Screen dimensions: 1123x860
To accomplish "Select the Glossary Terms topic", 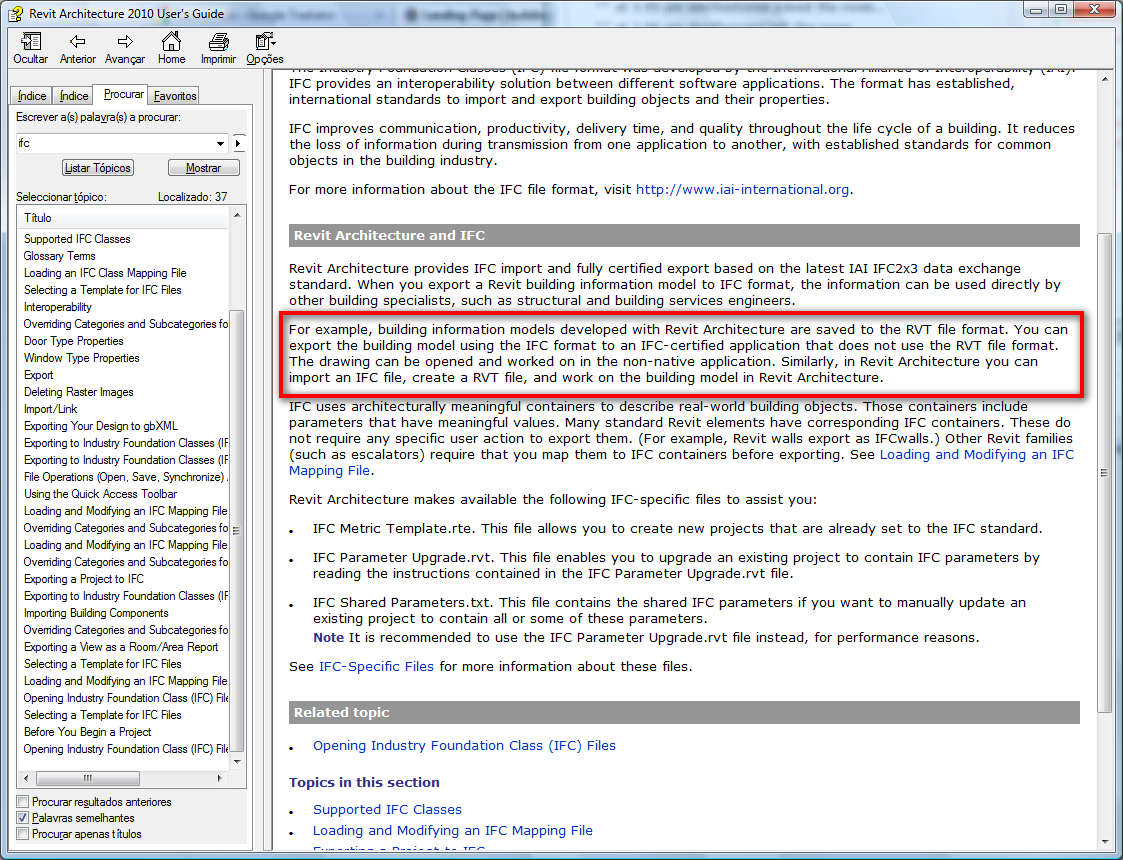I will (59, 256).
